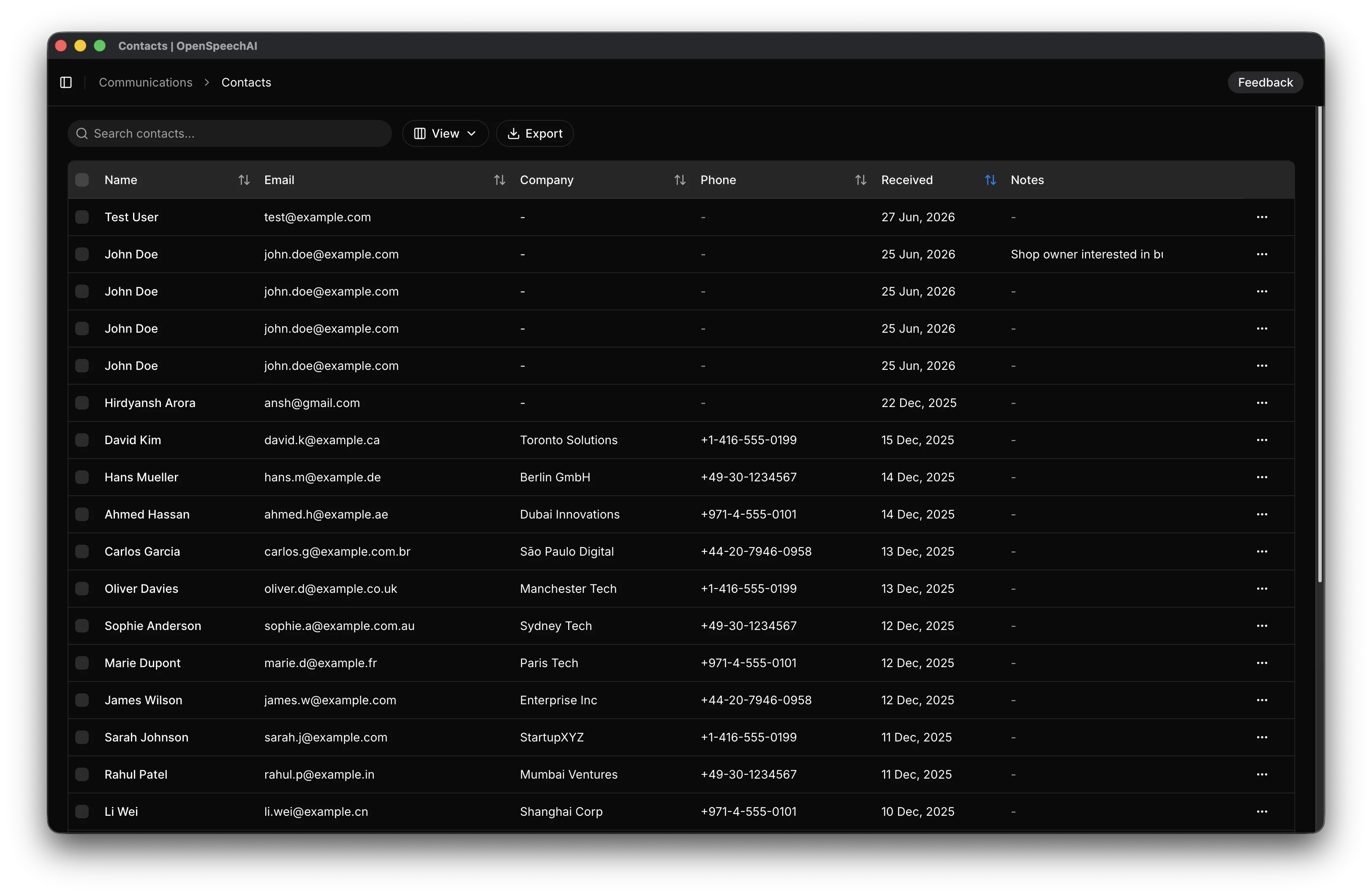The height and width of the screenshot is (896, 1372).
Task: Open row actions for Li Wei
Action: point(1261,812)
